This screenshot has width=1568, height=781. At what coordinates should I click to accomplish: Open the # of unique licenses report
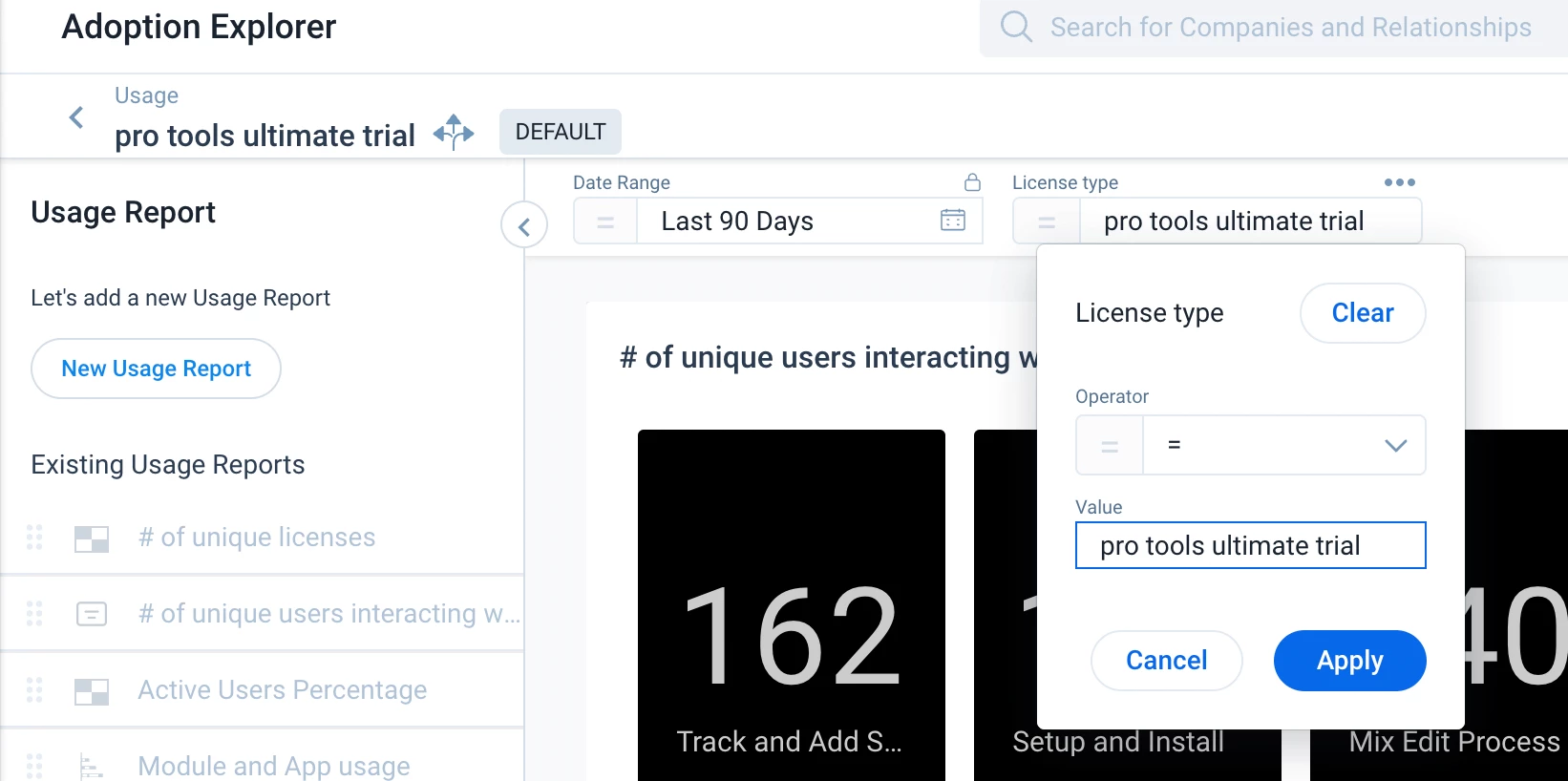[257, 538]
